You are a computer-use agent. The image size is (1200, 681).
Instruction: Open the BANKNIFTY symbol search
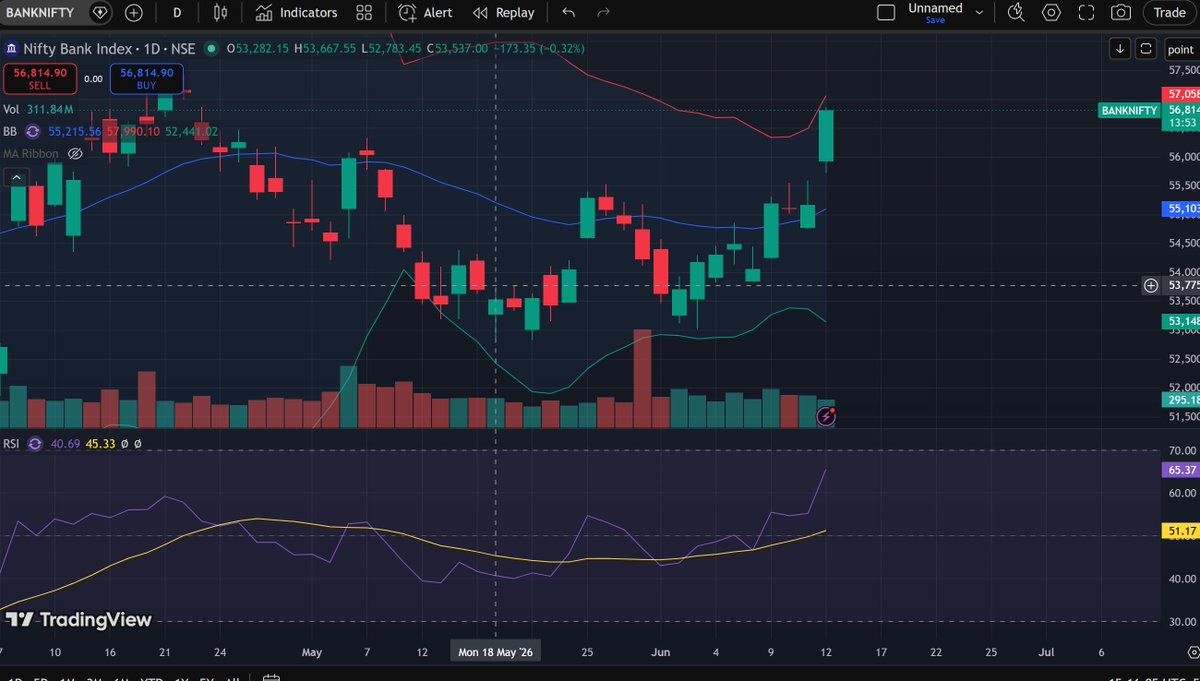(x=40, y=13)
